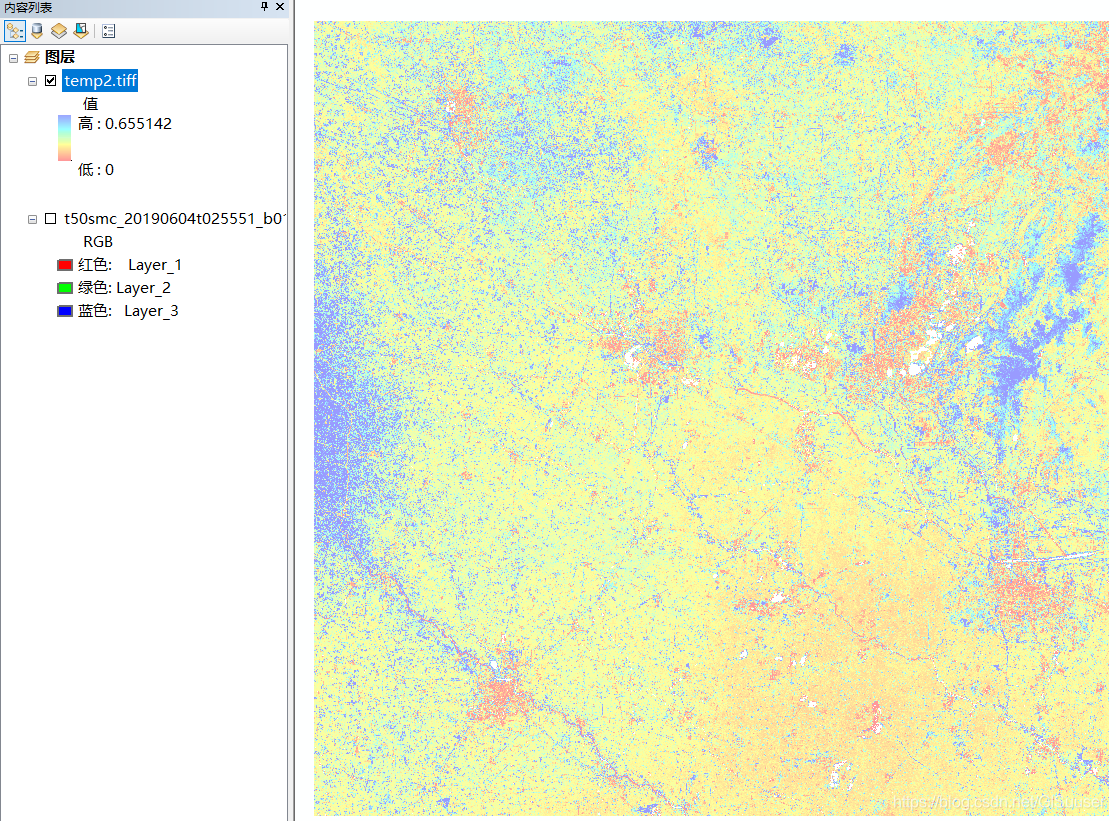Image resolution: width=1116 pixels, height=821 pixels.
Task: Switch to List by Selection view
Action: (81, 30)
